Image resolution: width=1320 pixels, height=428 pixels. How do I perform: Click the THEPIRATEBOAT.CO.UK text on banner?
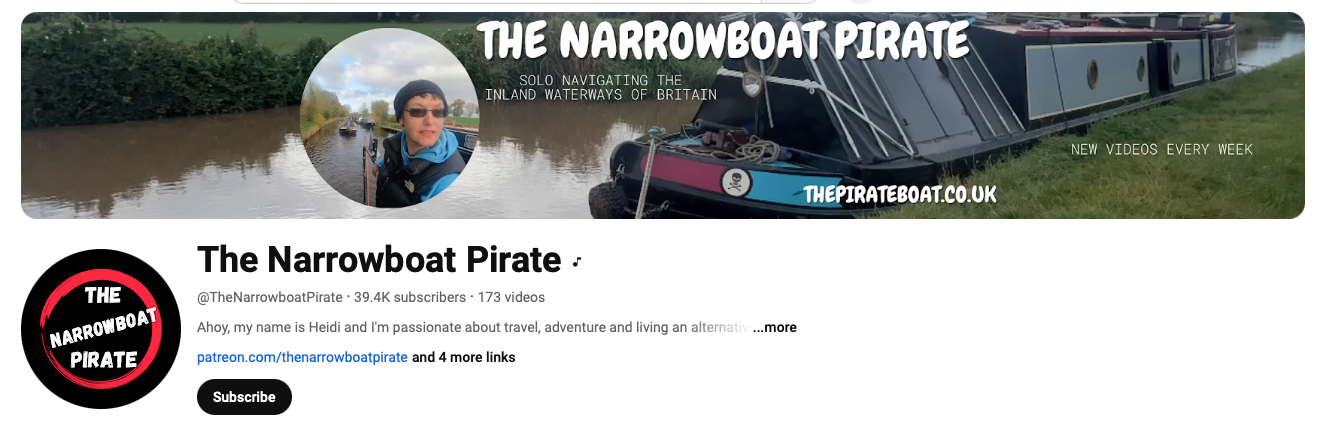(900, 194)
